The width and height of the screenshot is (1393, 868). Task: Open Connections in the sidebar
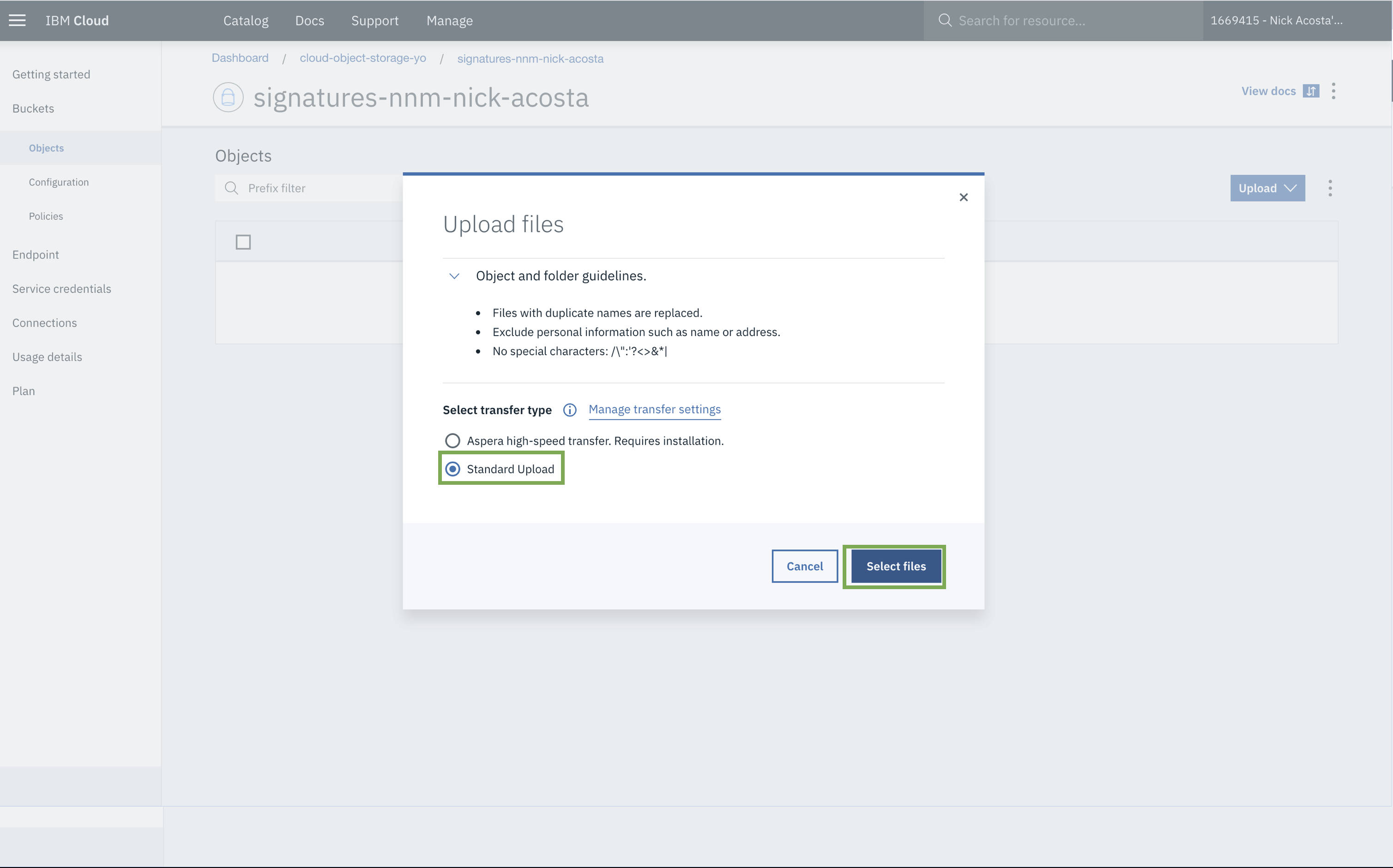[44, 323]
